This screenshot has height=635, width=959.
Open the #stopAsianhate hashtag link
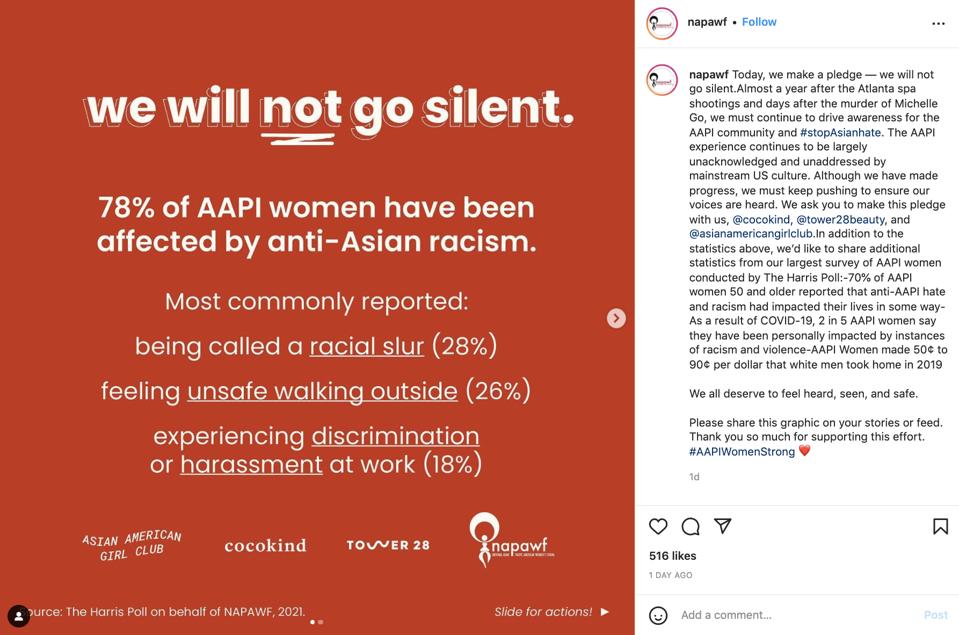point(839,132)
